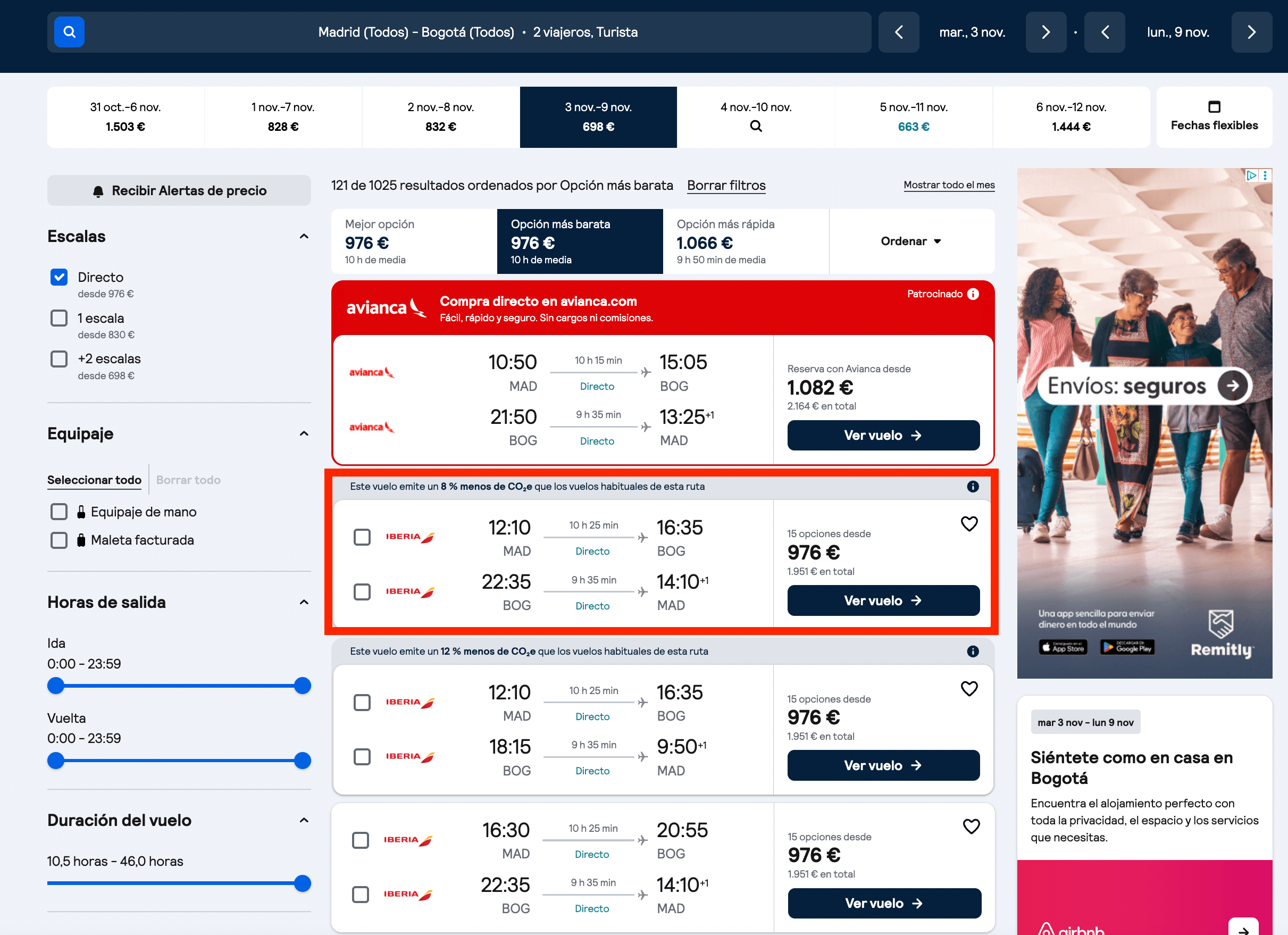Open the Ordenar sort dropdown
1288x935 pixels.
[911, 241]
